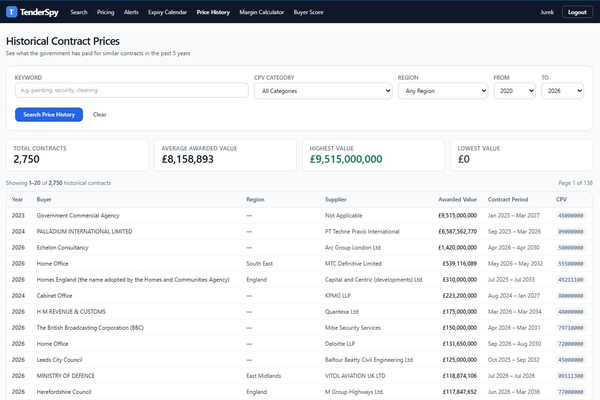Viewport: 600px width, 400px height.
Task: Click the Logout button
Action: click(577, 12)
